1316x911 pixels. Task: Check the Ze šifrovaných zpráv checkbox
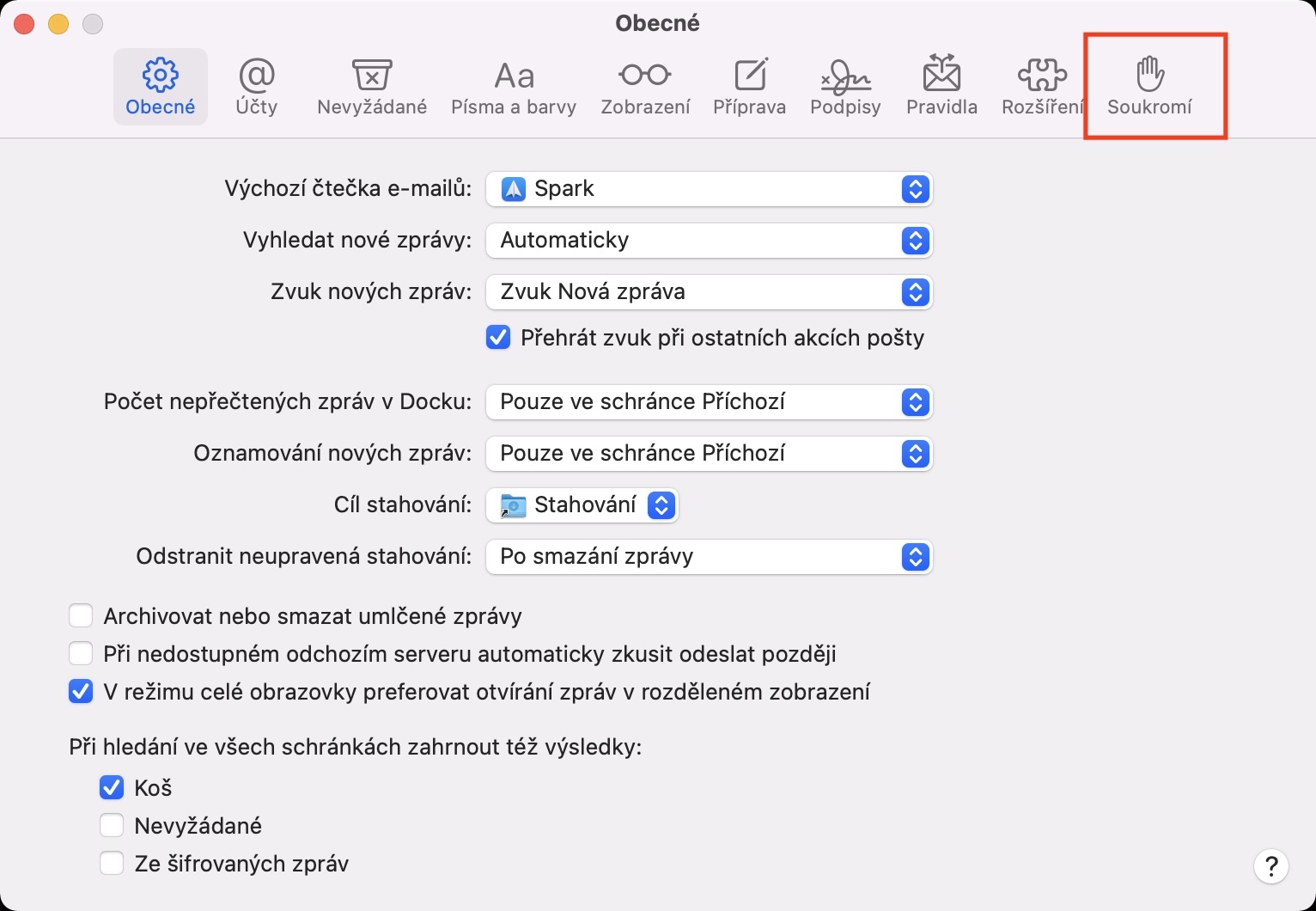112,864
